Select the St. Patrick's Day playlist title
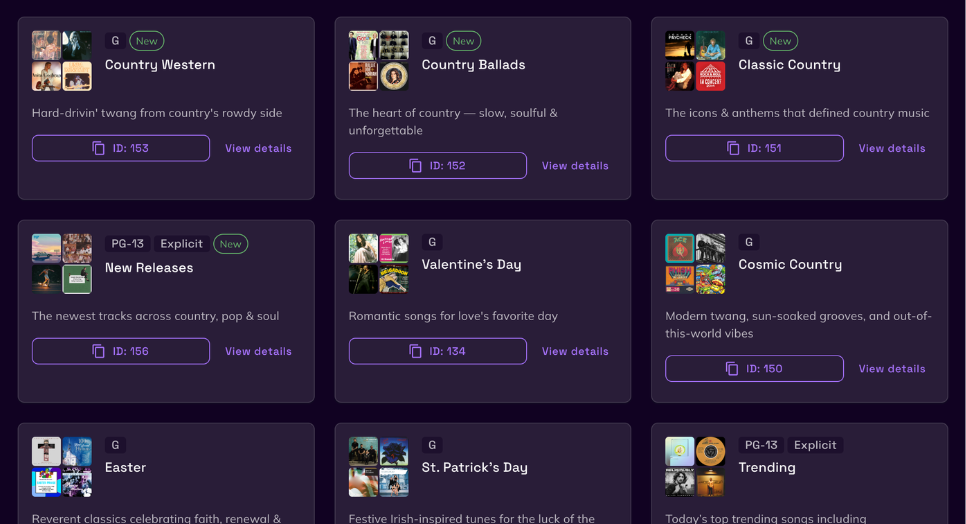This screenshot has width=966, height=524. pyautogui.click(x=474, y=467)
